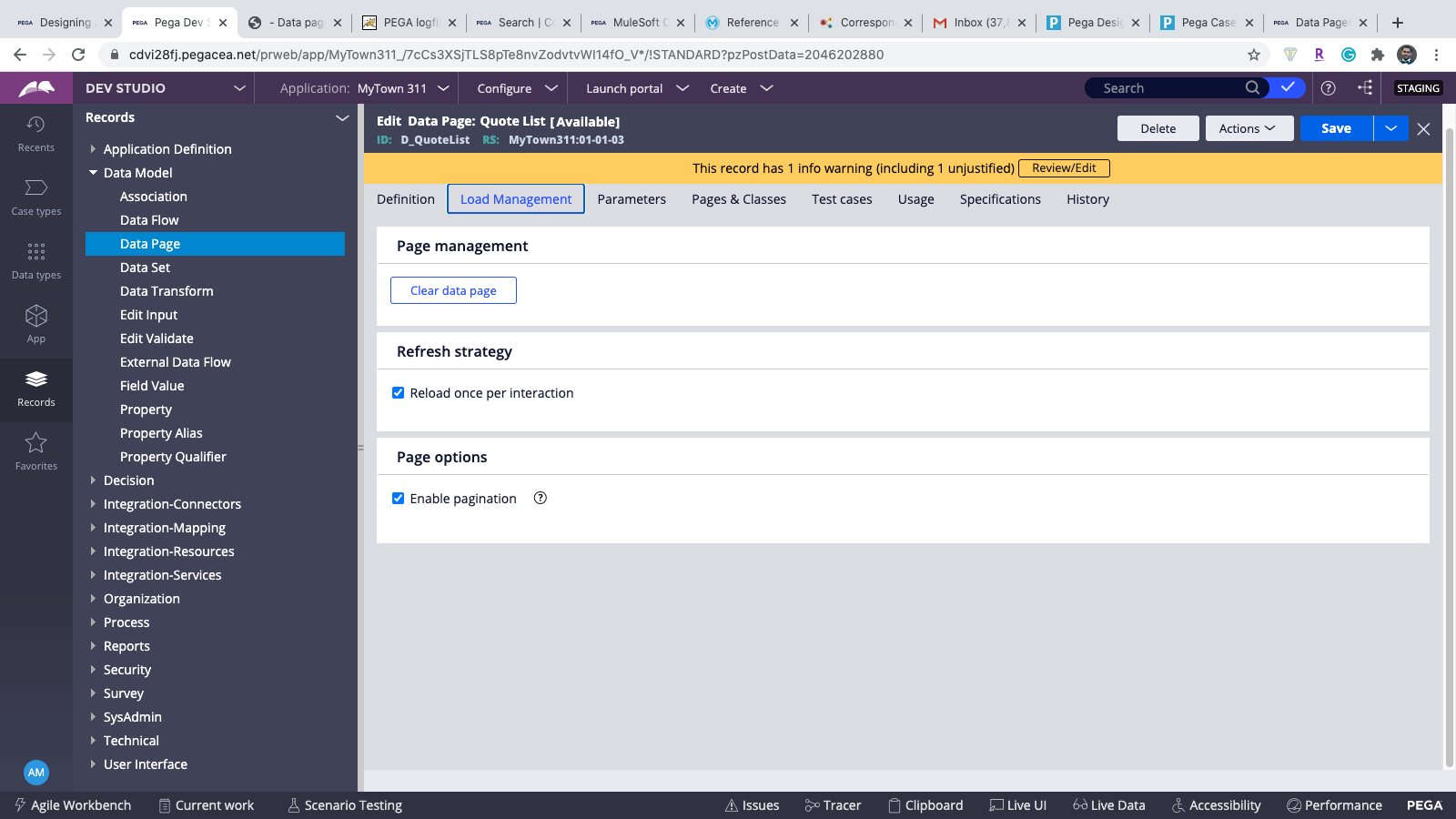Uncheck Reload once per interaction
1456x819 pixels.
pos(399,392)
